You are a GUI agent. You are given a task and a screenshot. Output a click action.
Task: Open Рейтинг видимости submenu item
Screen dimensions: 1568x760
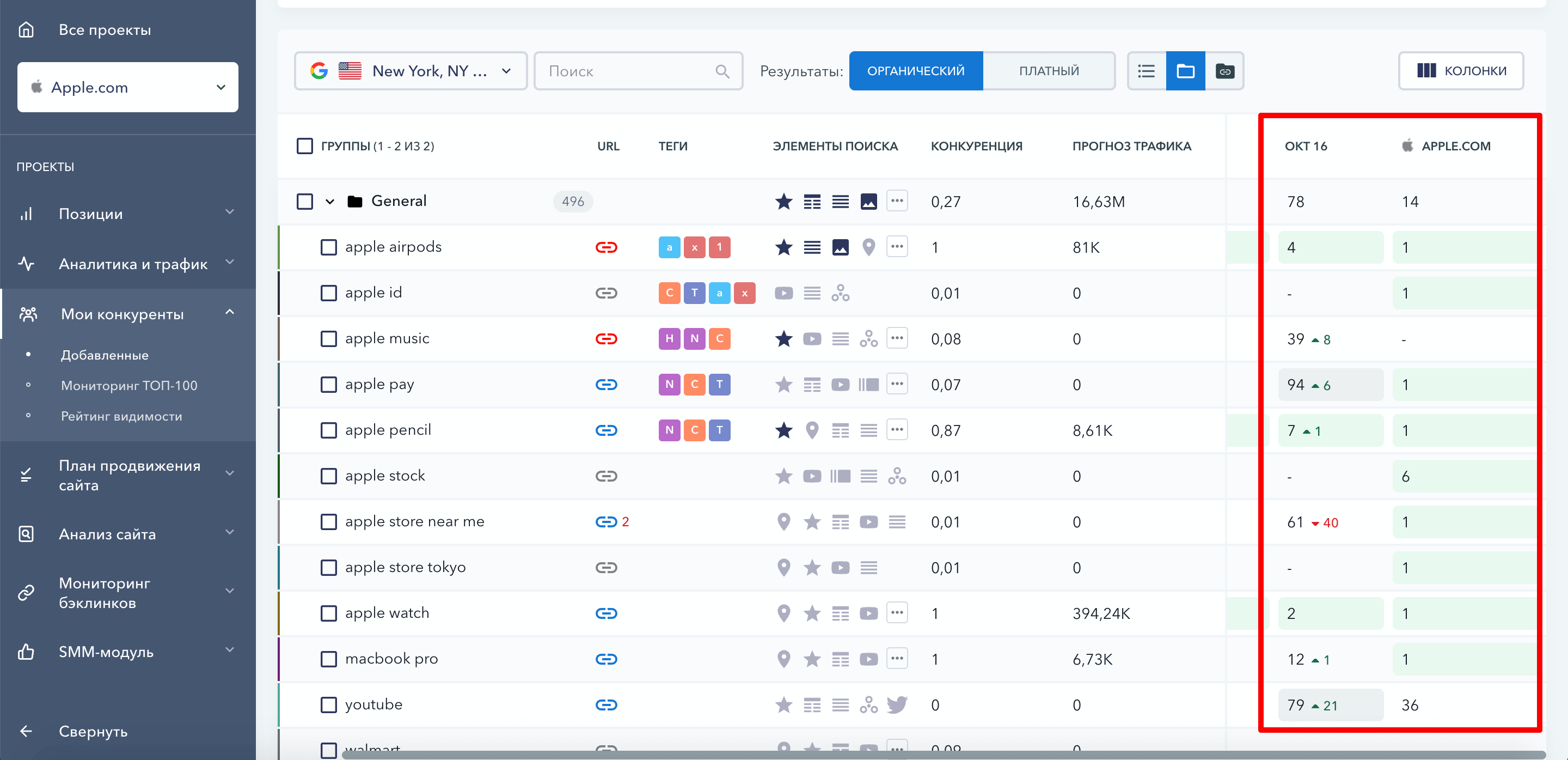point(121,416)
